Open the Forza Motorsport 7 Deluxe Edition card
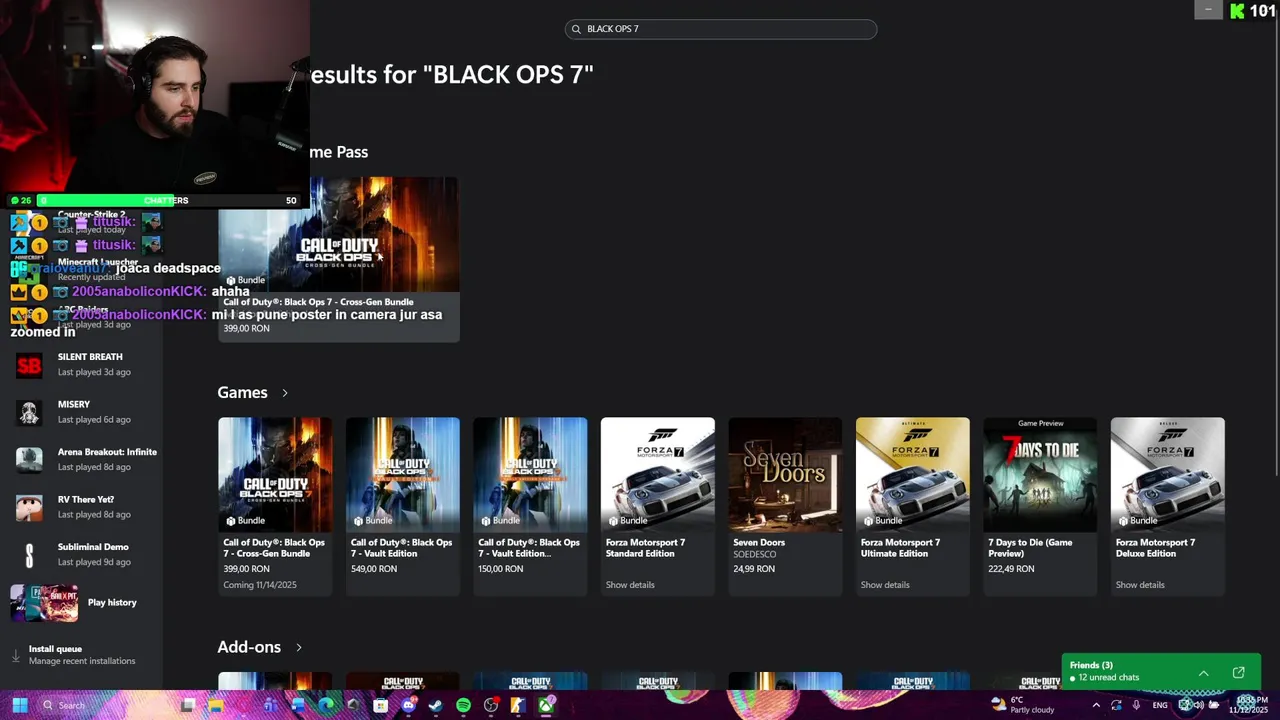Viewport: 1280px width, 720px height. (x=1168, y=506)
